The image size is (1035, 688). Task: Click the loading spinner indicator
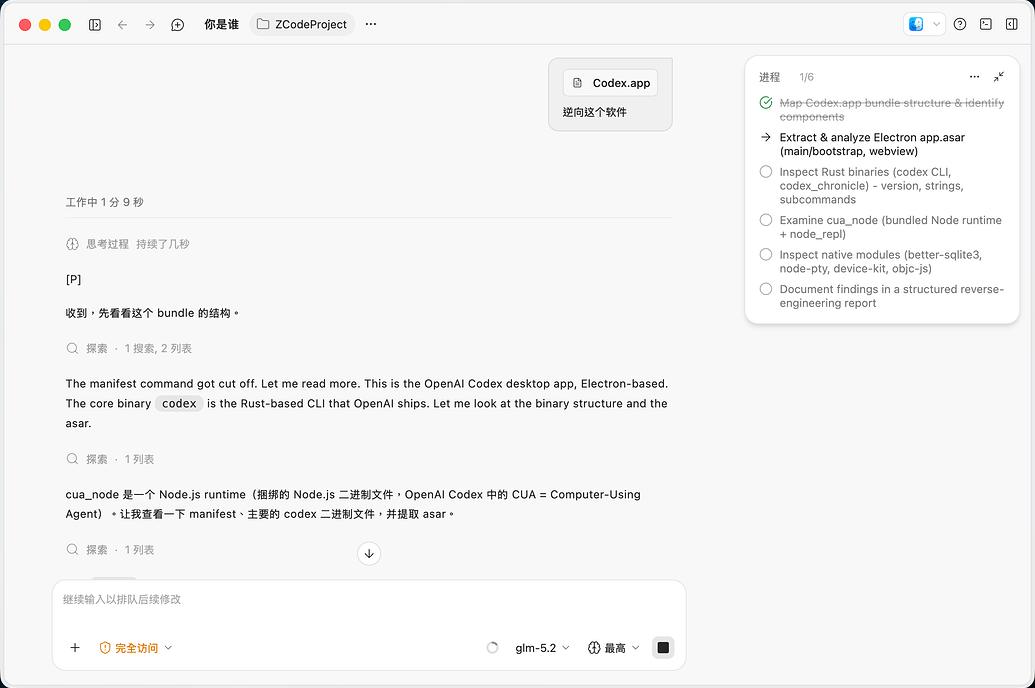(x=492, y=648)
